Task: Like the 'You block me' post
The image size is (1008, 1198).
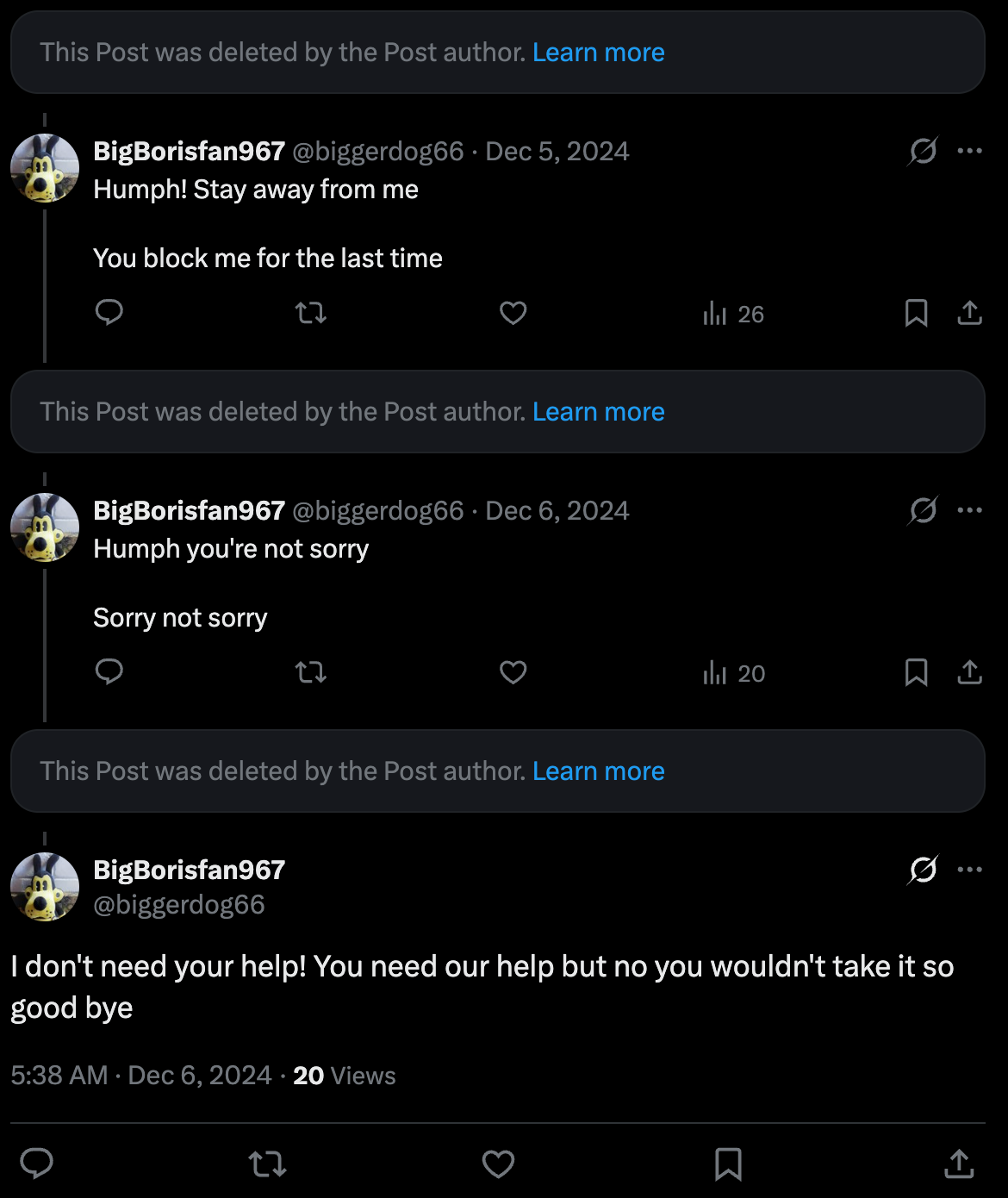Action: [513, 312]
